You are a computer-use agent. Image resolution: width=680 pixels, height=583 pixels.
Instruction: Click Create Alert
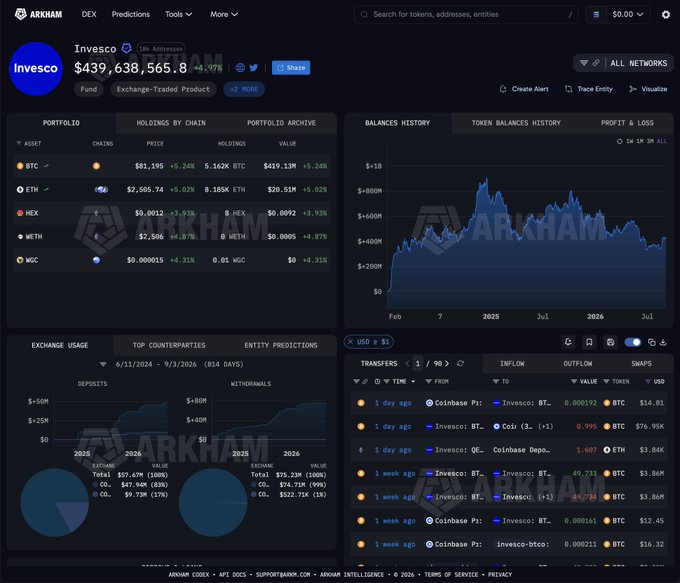point(524,89)
